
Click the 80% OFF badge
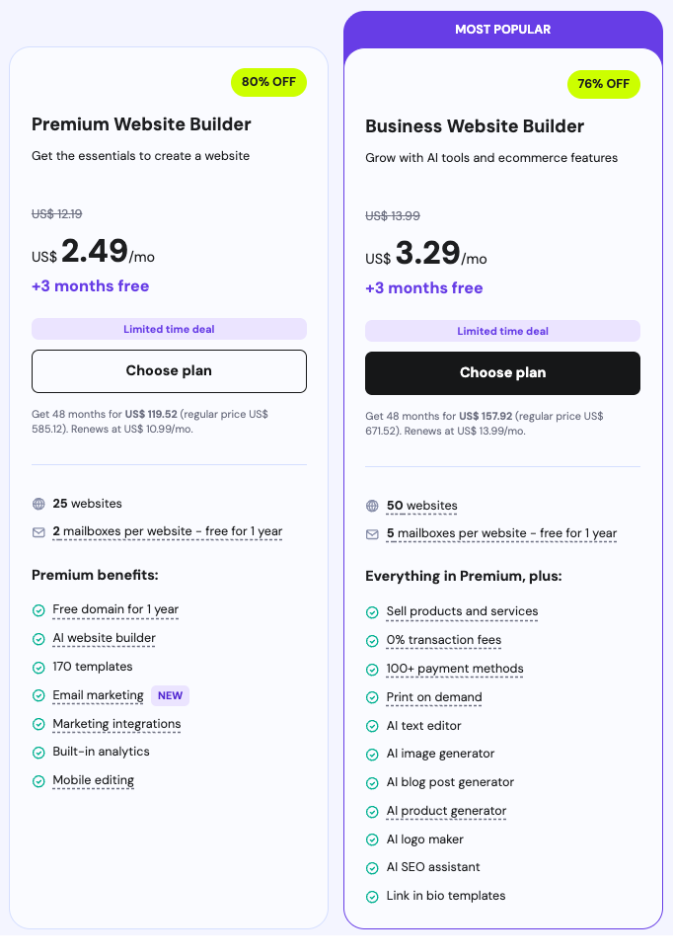(x=268, y=82)
